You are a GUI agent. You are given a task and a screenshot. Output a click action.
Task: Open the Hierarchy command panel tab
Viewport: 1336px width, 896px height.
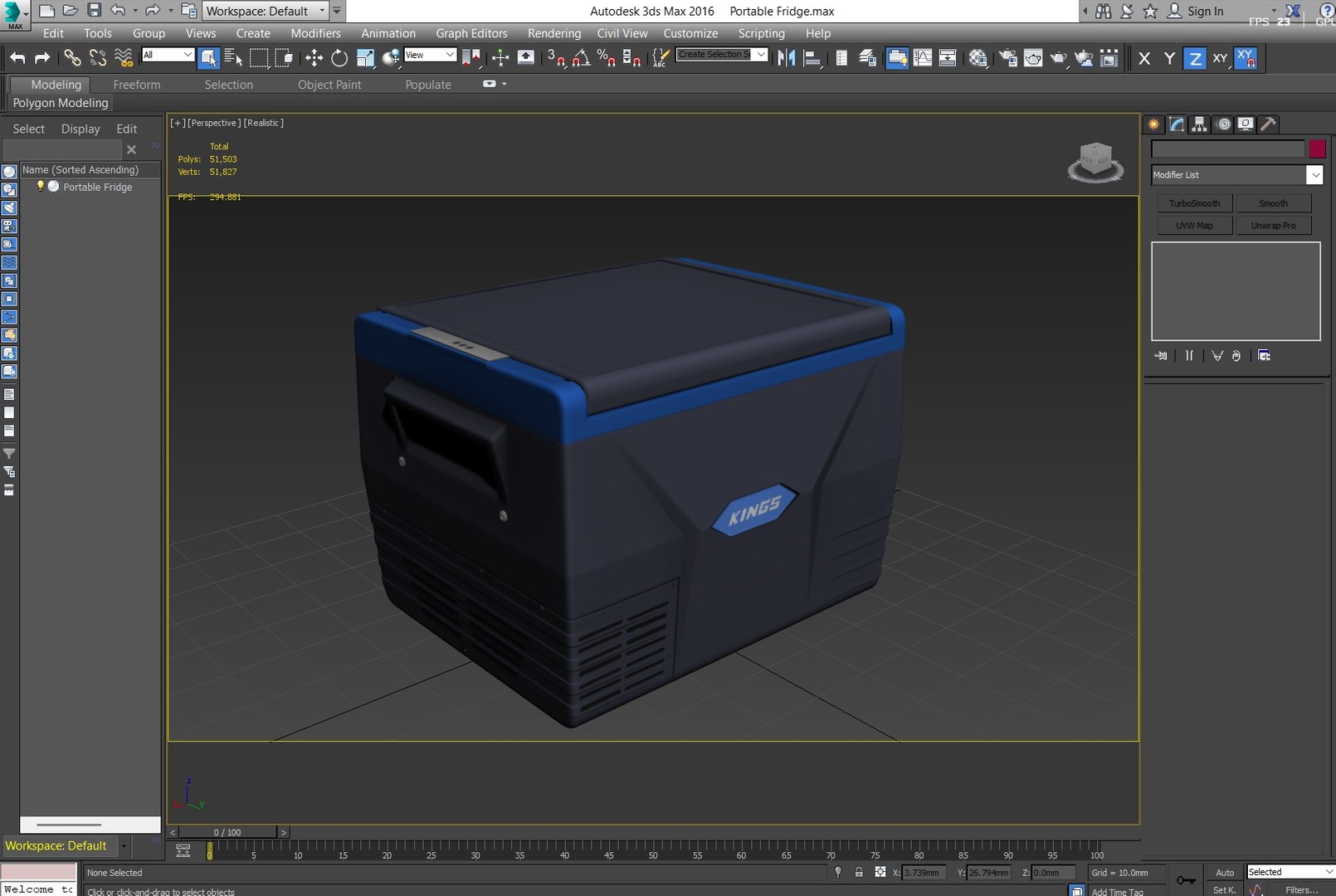point(1199,124)
